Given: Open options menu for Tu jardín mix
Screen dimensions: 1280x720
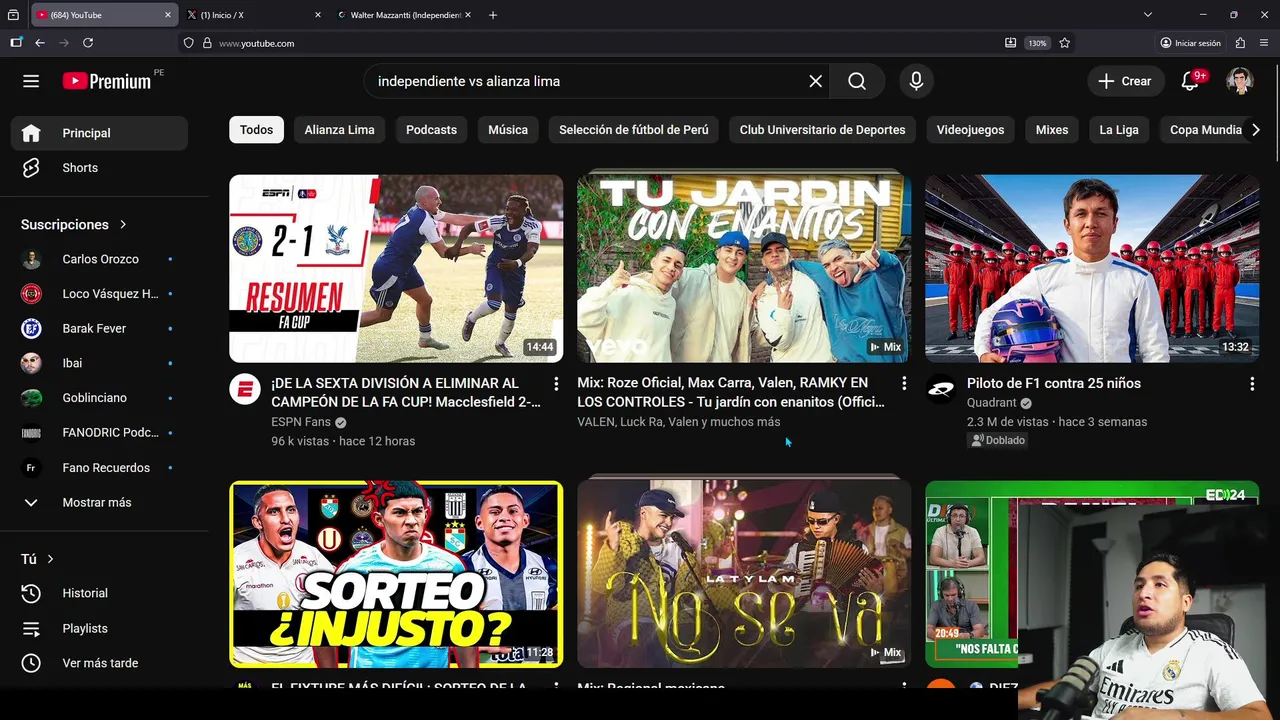Looking at the screenshot, I should [904, 384].
